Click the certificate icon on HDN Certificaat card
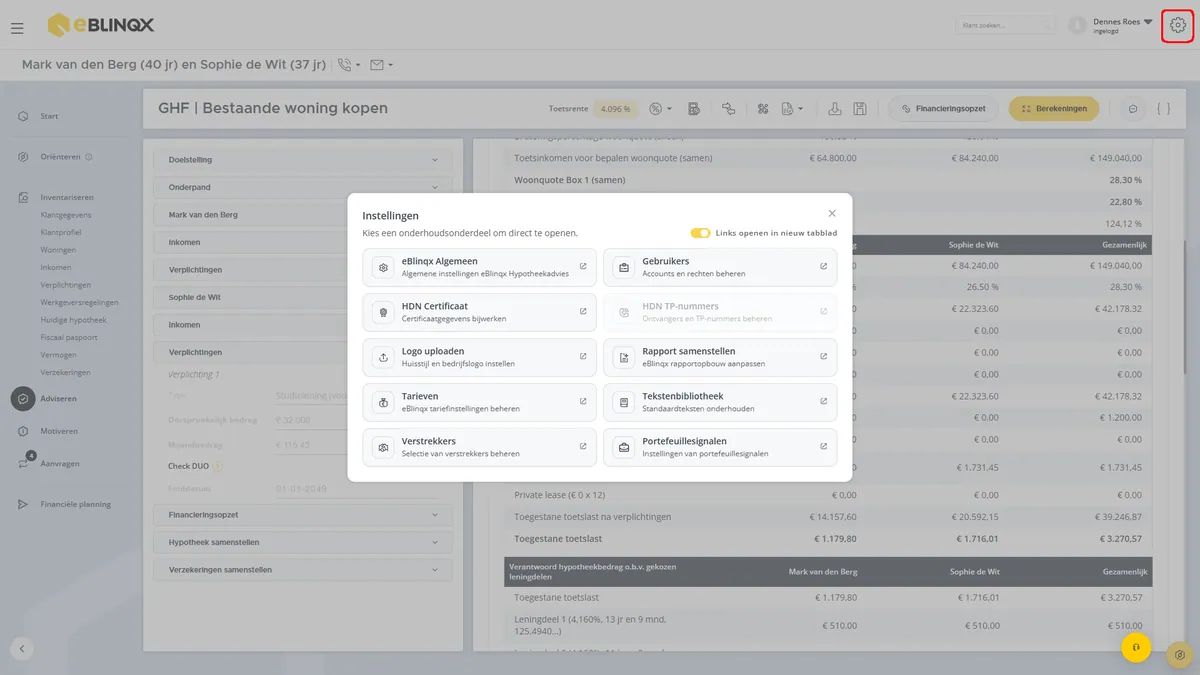 tap(383, 312)
